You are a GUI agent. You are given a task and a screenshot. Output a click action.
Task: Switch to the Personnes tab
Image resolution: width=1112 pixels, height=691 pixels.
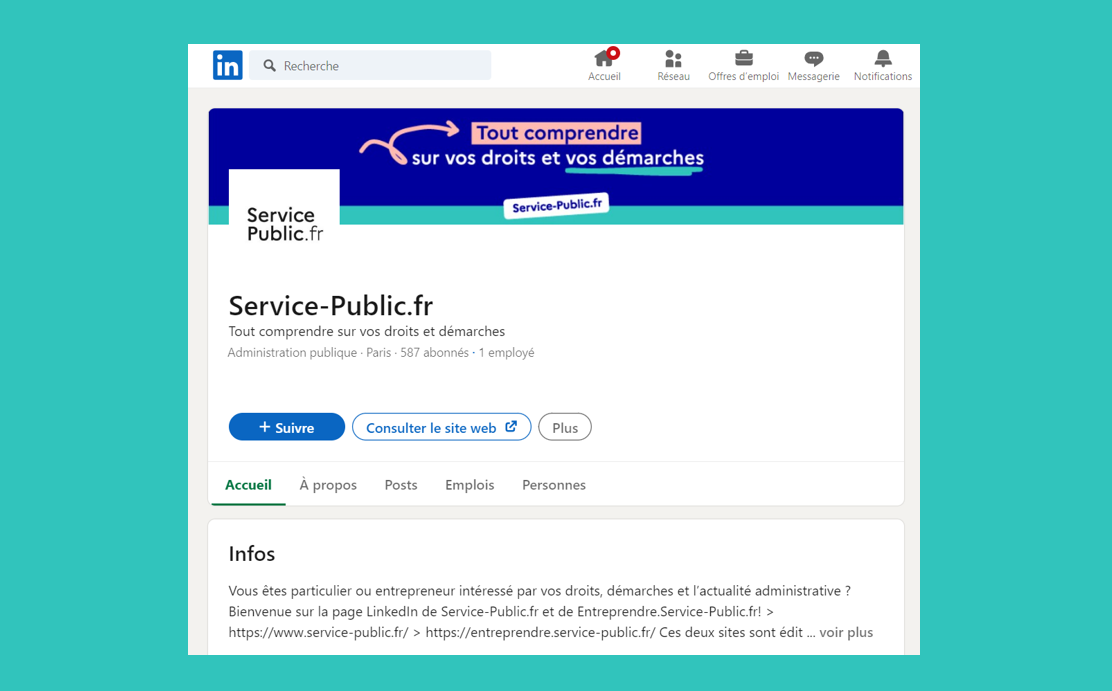pyautogui.click(x=554, y=485)
